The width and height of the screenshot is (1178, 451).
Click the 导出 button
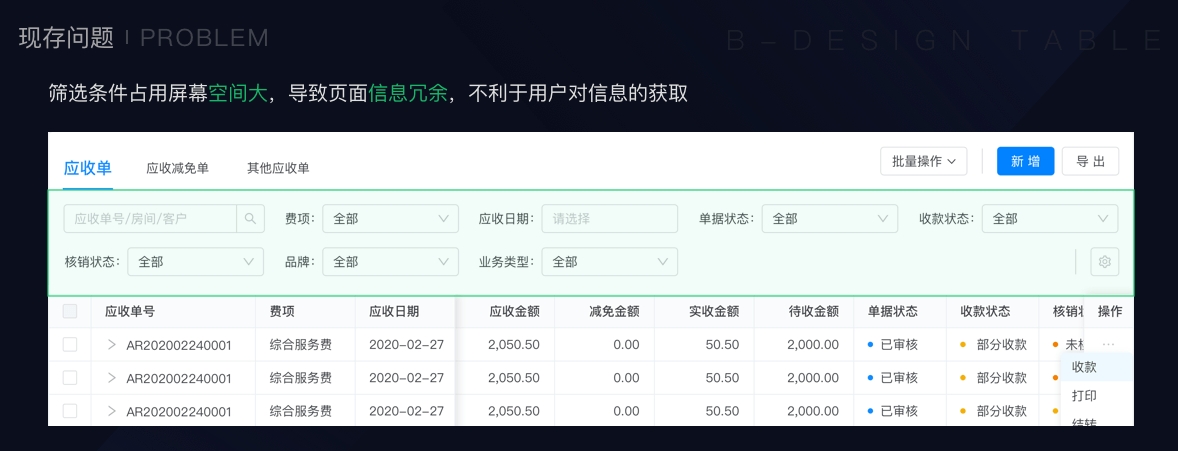(x=1090, y=161)
